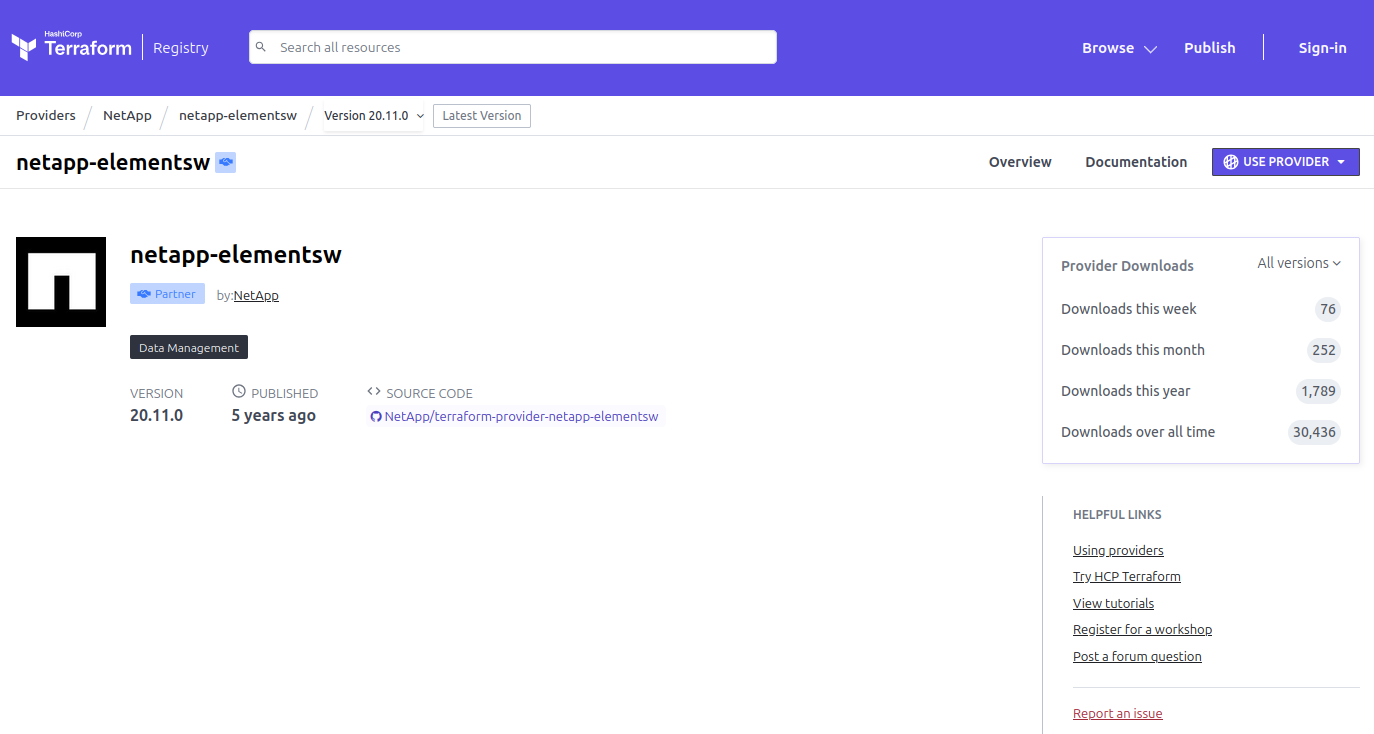
Task: Open the Using providers link
Action: click(1118, 551)
